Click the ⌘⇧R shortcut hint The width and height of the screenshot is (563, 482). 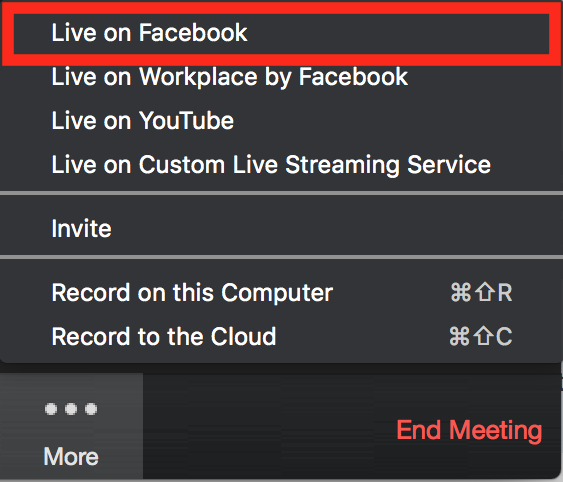(481, 293)
